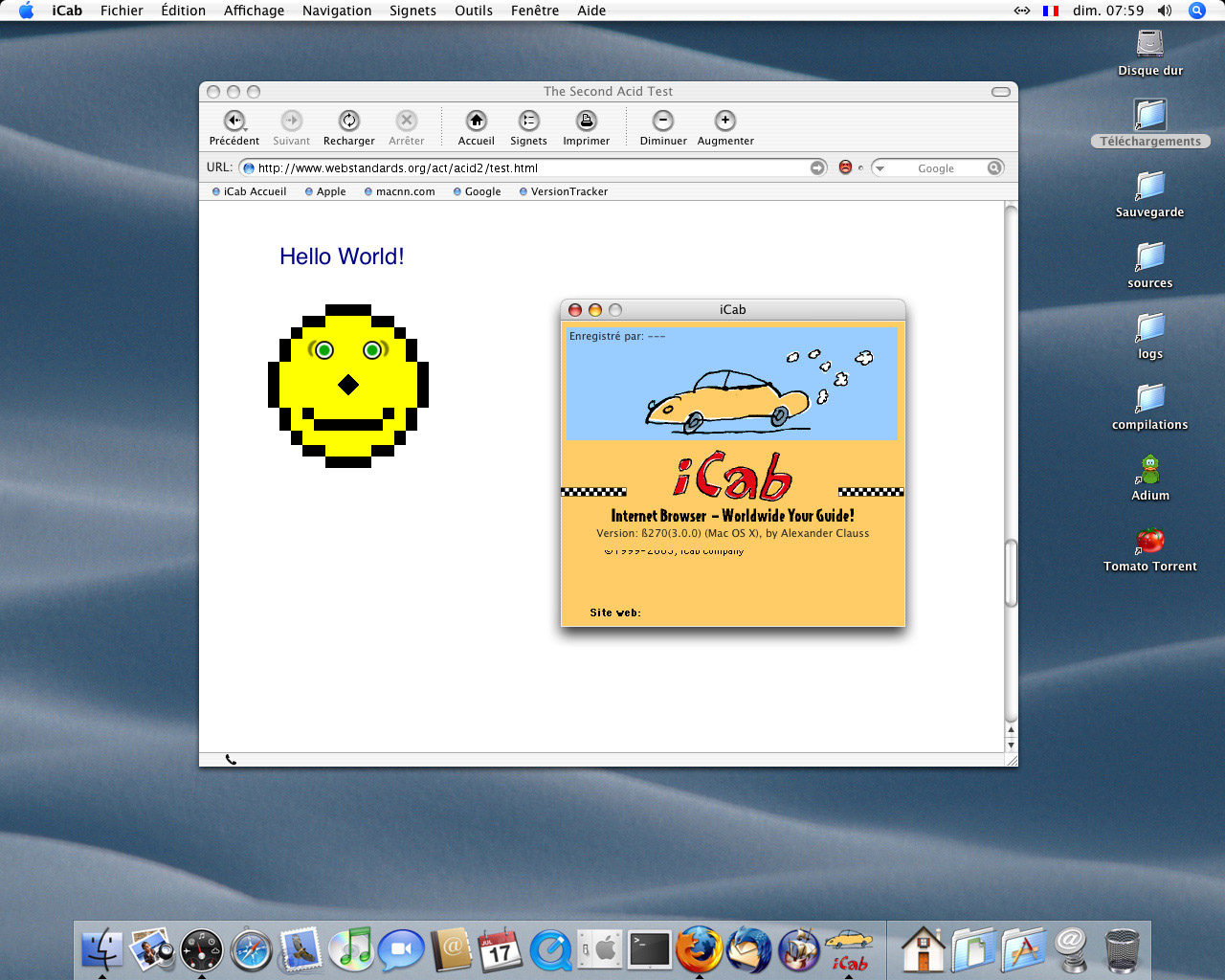
Task: Go back using the Précédent icon
Action: [234, 122]
